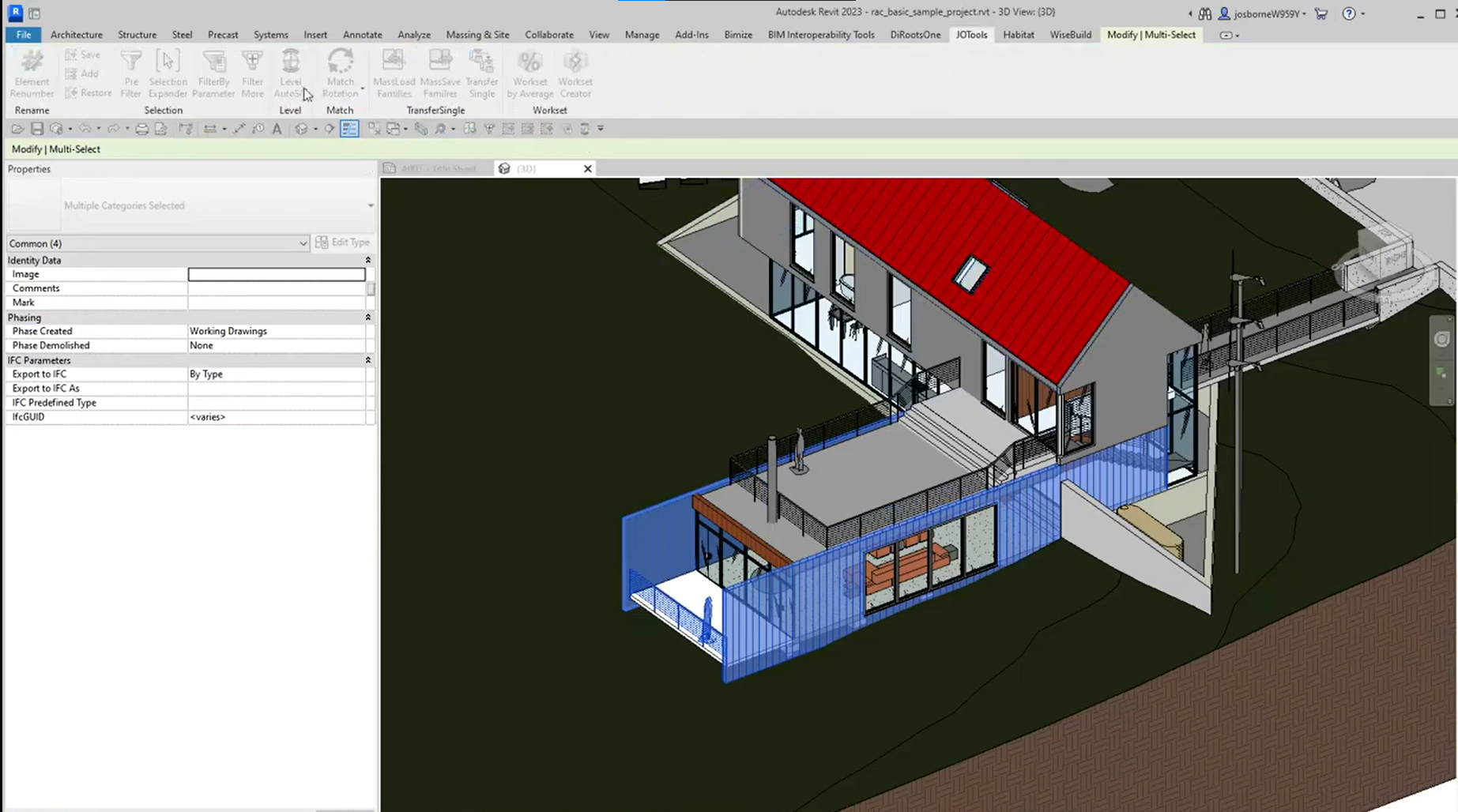1458x812 pixels.
Task: Expand the Match Rotation dropdown arrow
Action: tap(363, 88)
